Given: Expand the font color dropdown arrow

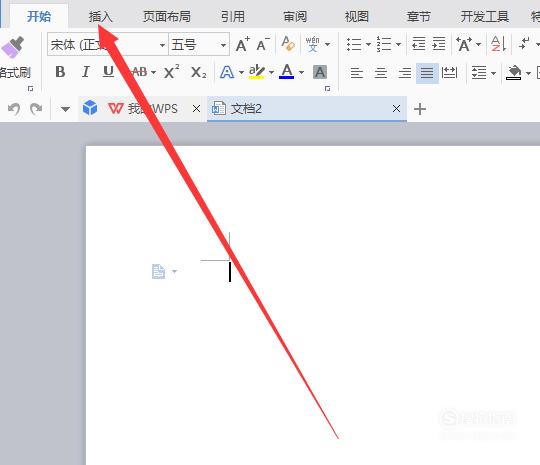Looking at the screenshot, I should click(x=301, y=72).
